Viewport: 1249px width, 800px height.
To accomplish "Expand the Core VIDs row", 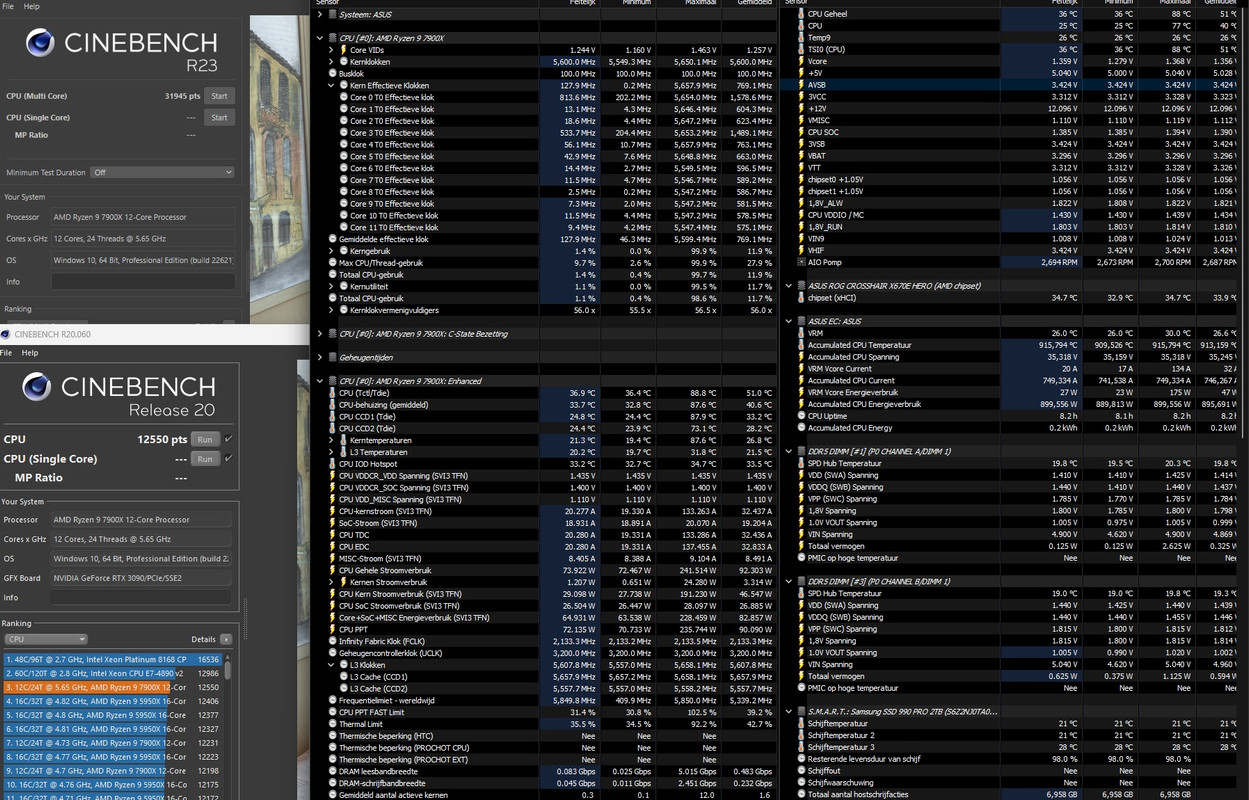I will pyautogui.click(x=331, y=50).
